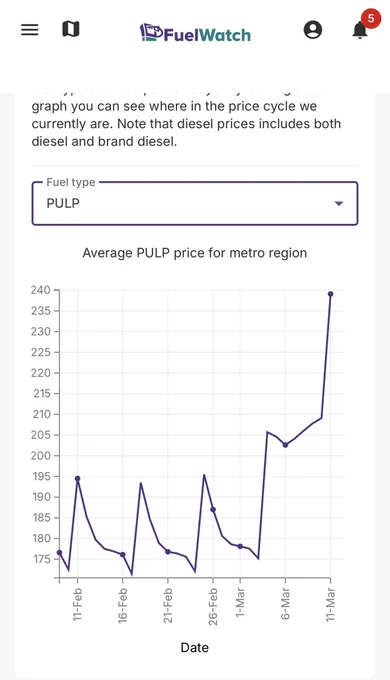Image resolution: width=390 pixels, height=680 pixels.
Task: Click the Fuel type field label
Action: click(x=71, y=182)
